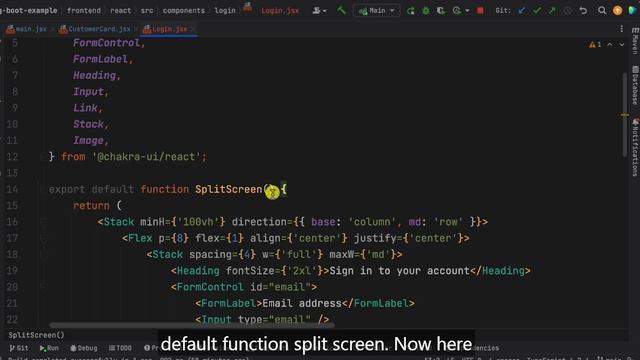Screen dimensions: 640x360
Task: Click Login.jsx breadcrumb in navigation bar
Action: (280, 11)
